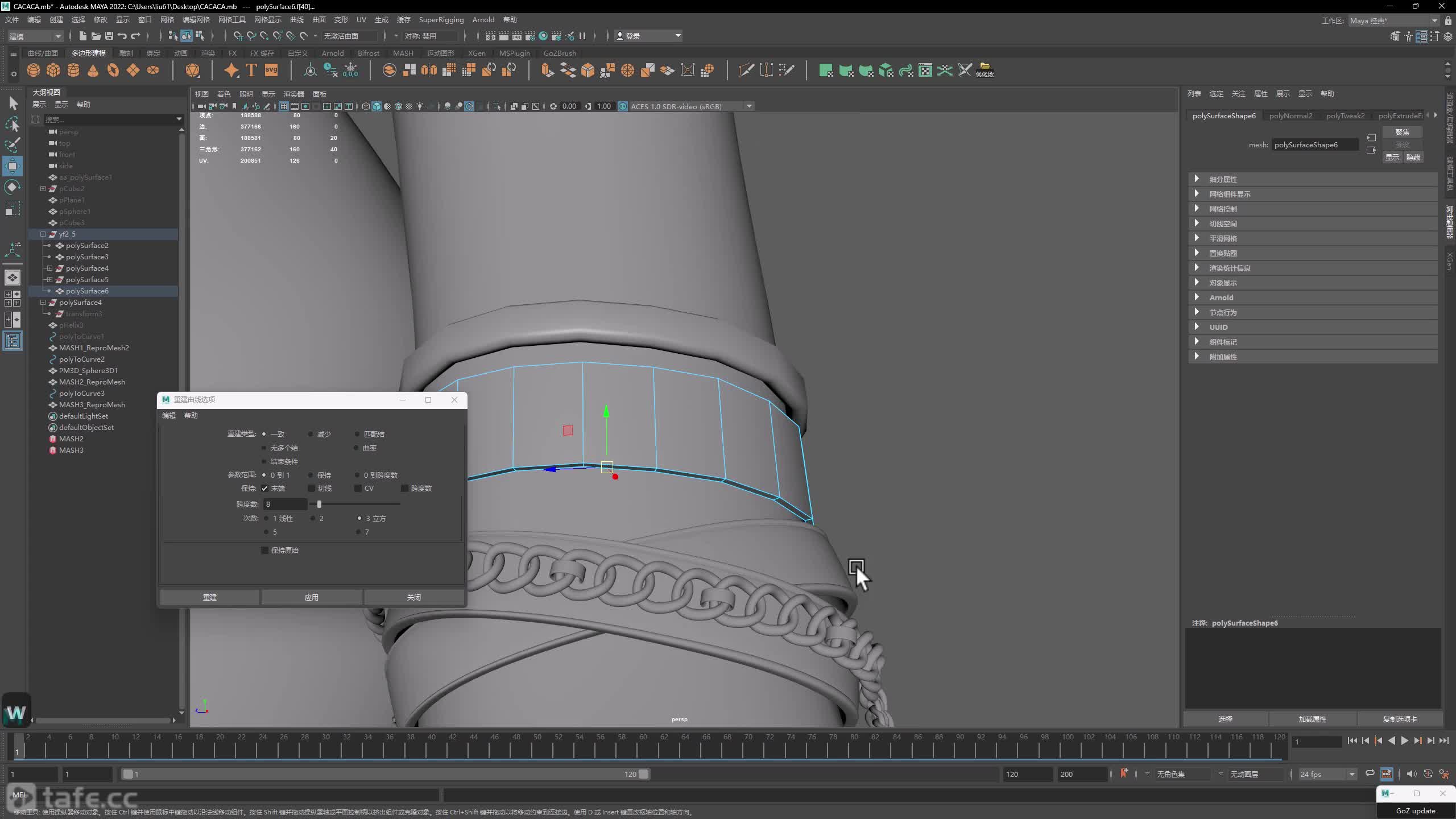Click the platonic solid shelf icon
This screenshot has width=1456, height=819.
[x=193, y=70]
